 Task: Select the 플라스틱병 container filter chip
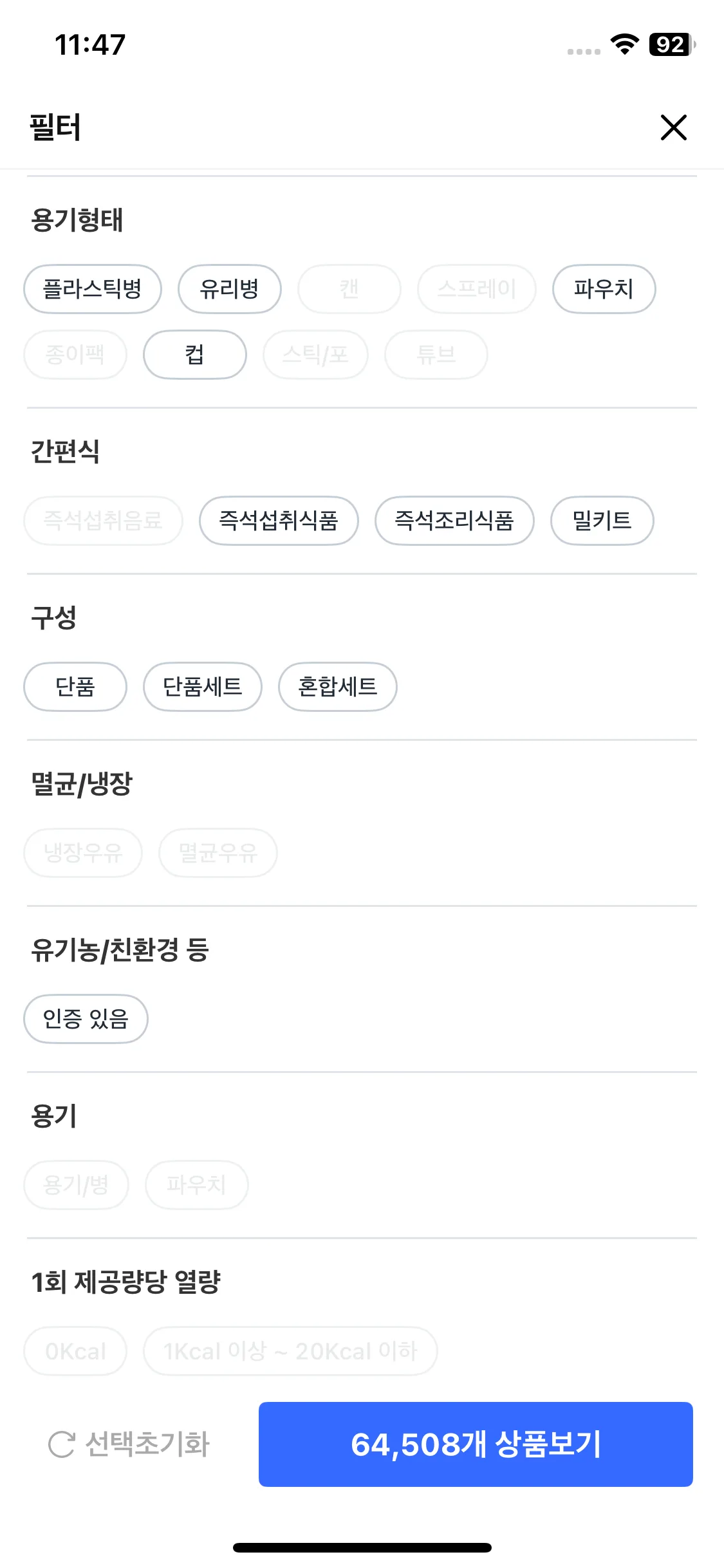click(x=93, y=289)
